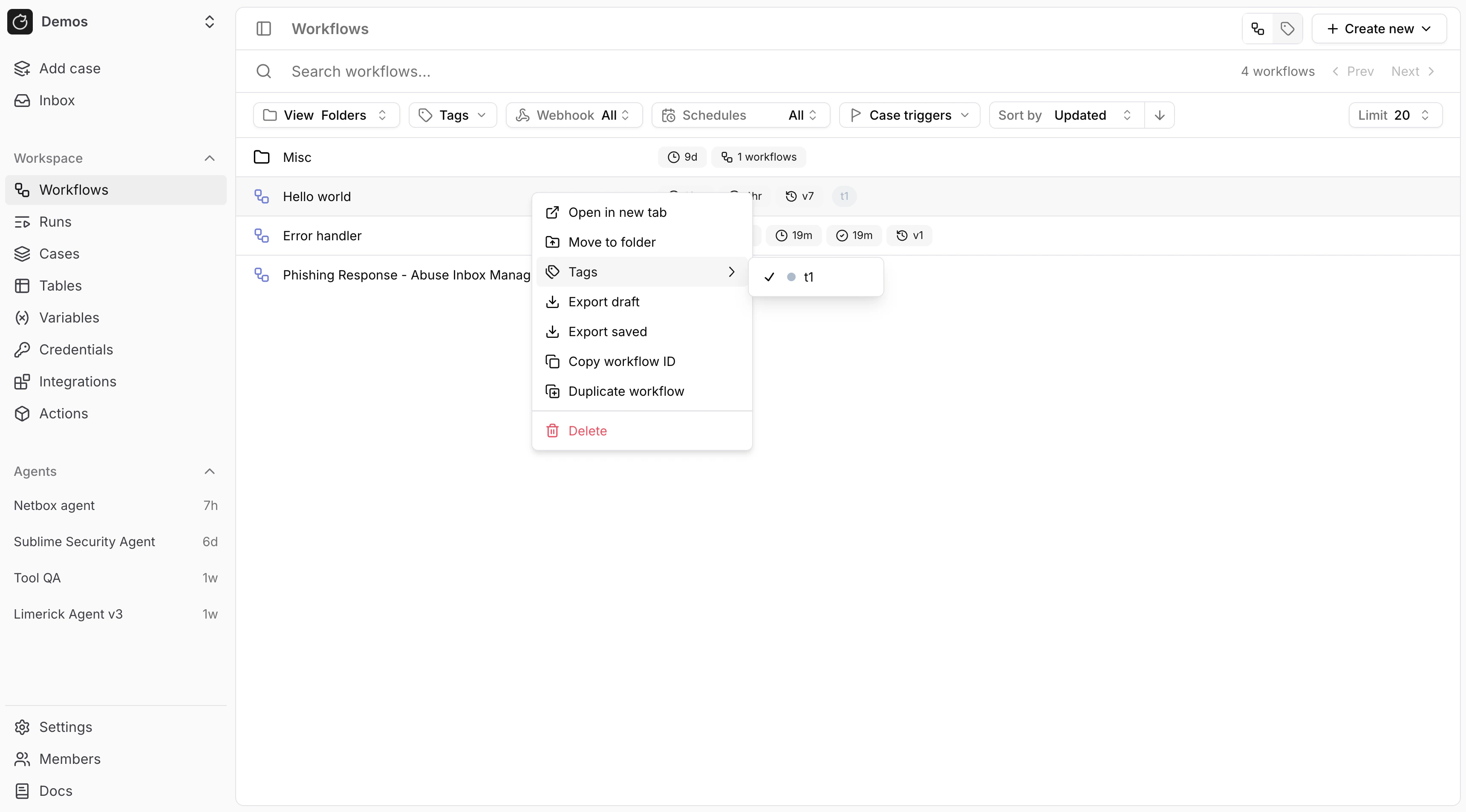The height and width of the screenshot is (812, 1466).
Task: Open the Misc folder icon
Action: tap(261, 157)
